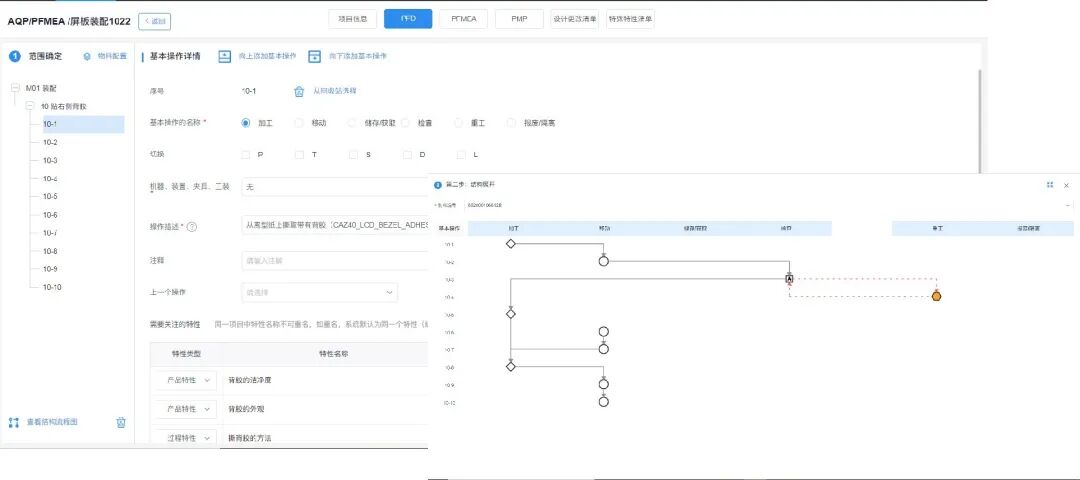Select the 储存/获取 radio button
The image size is (1080, 480).
point(353,123)
